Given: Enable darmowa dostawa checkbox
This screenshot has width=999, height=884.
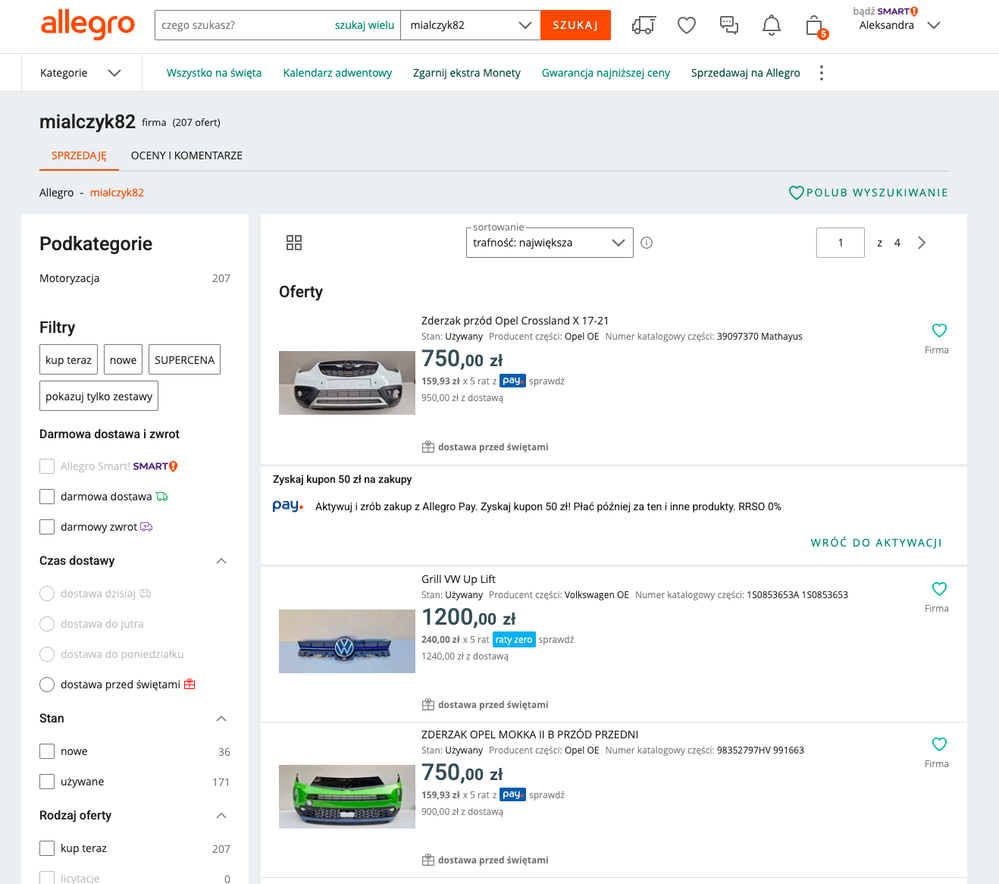Looking at the screenshot, I should [47, 497].
